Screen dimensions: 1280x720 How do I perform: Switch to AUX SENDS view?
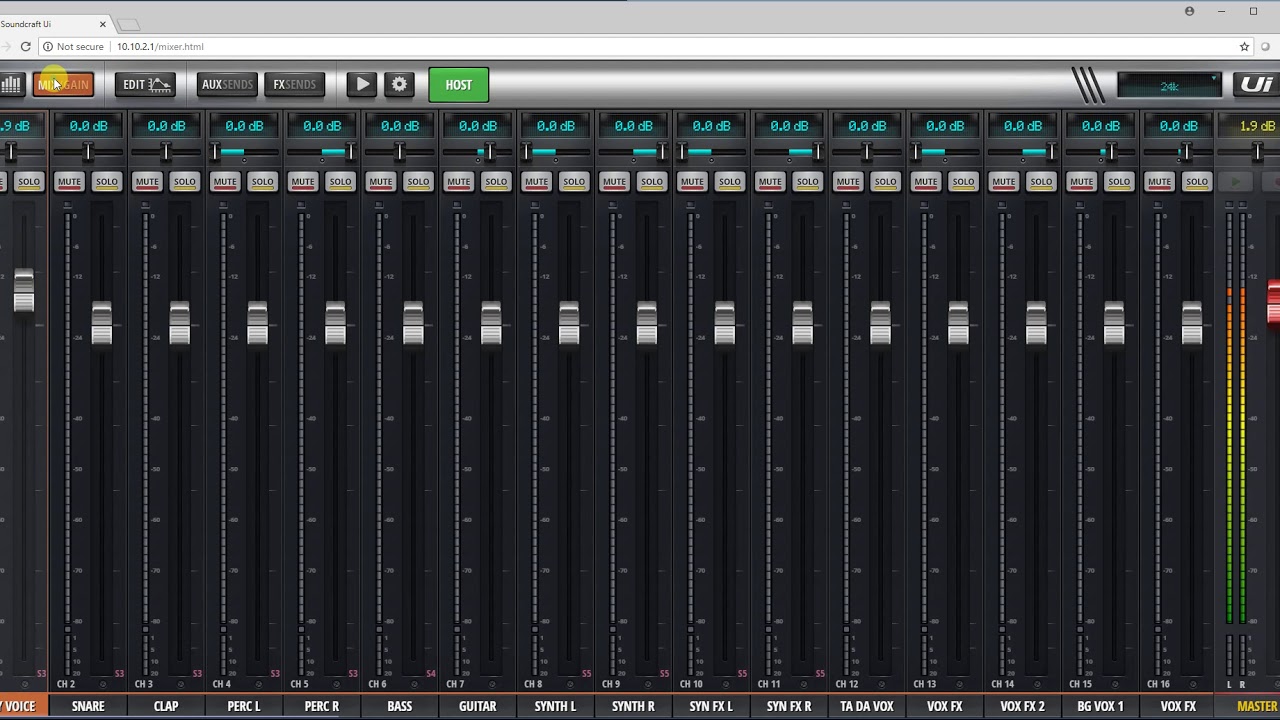(227, 85)
